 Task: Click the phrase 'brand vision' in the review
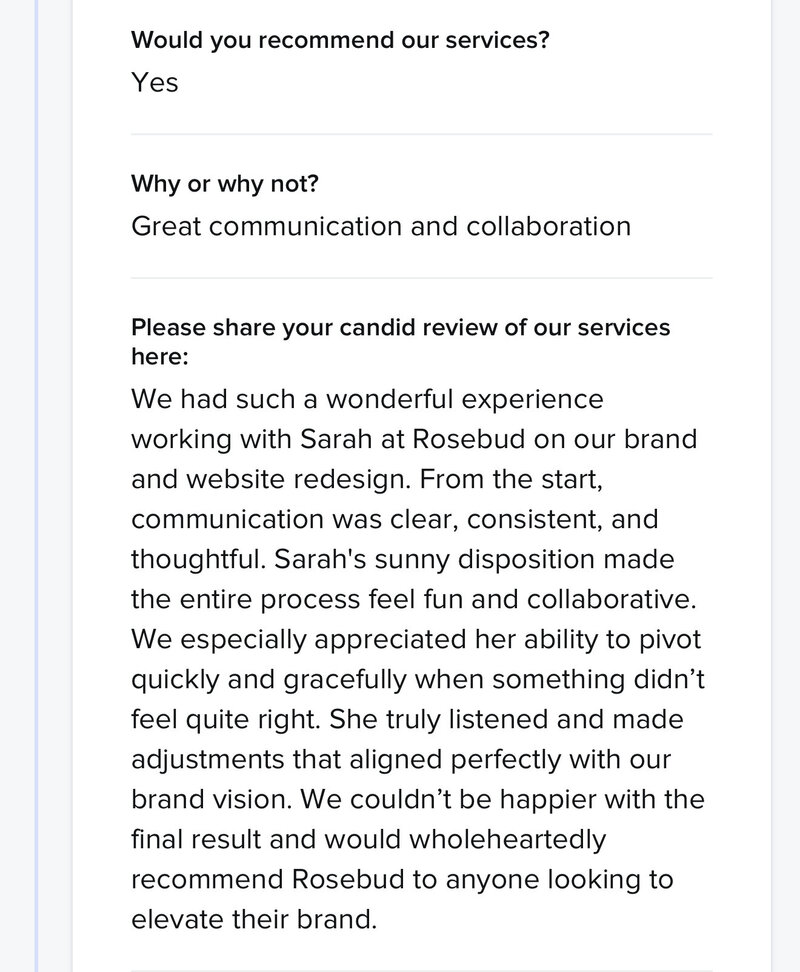point(211,800)
